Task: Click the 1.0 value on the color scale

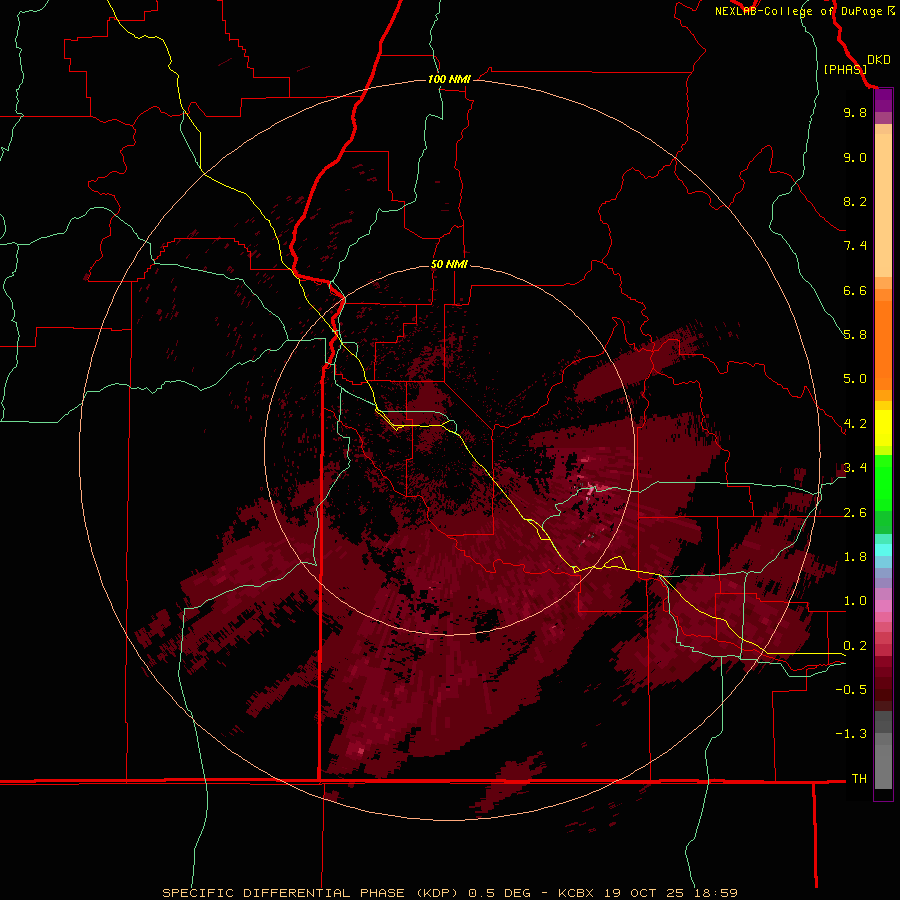Action: tap(855, 600)
